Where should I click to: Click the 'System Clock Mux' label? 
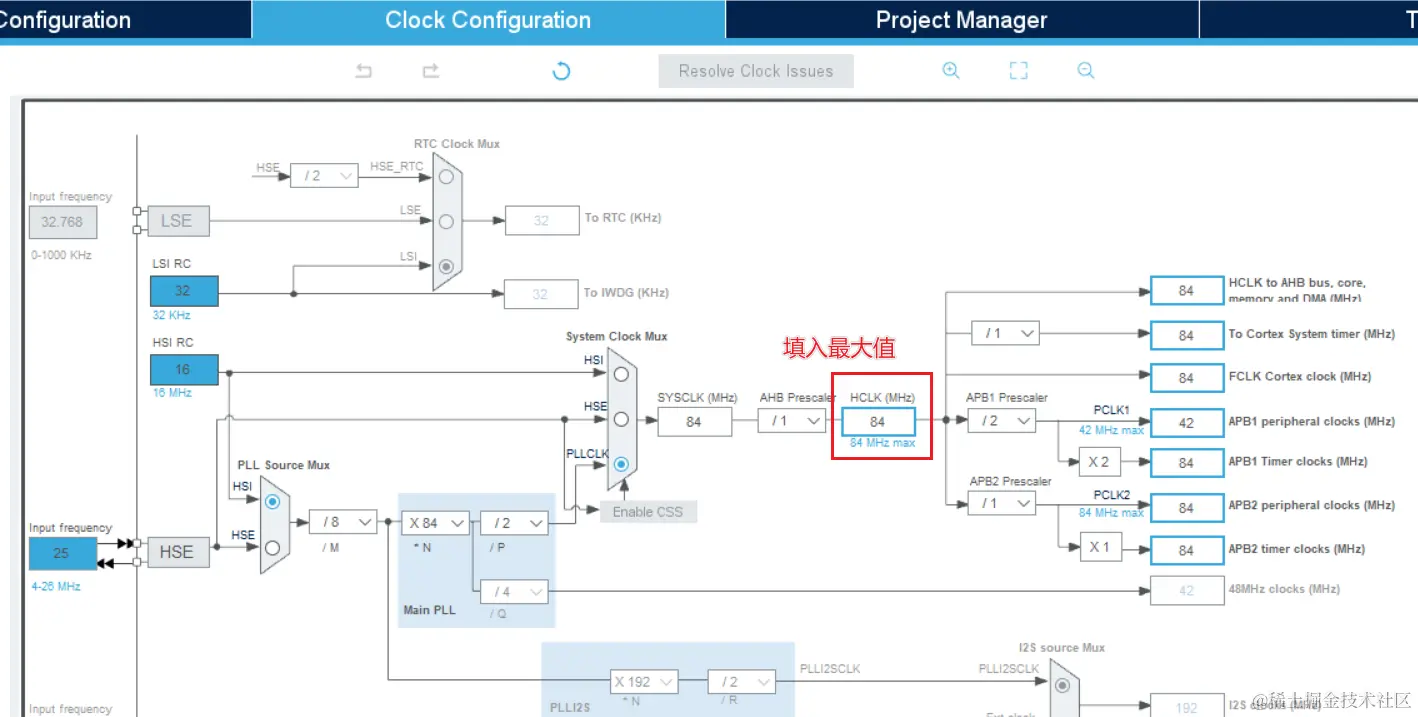pyautogui.click(x=616, y=336)
